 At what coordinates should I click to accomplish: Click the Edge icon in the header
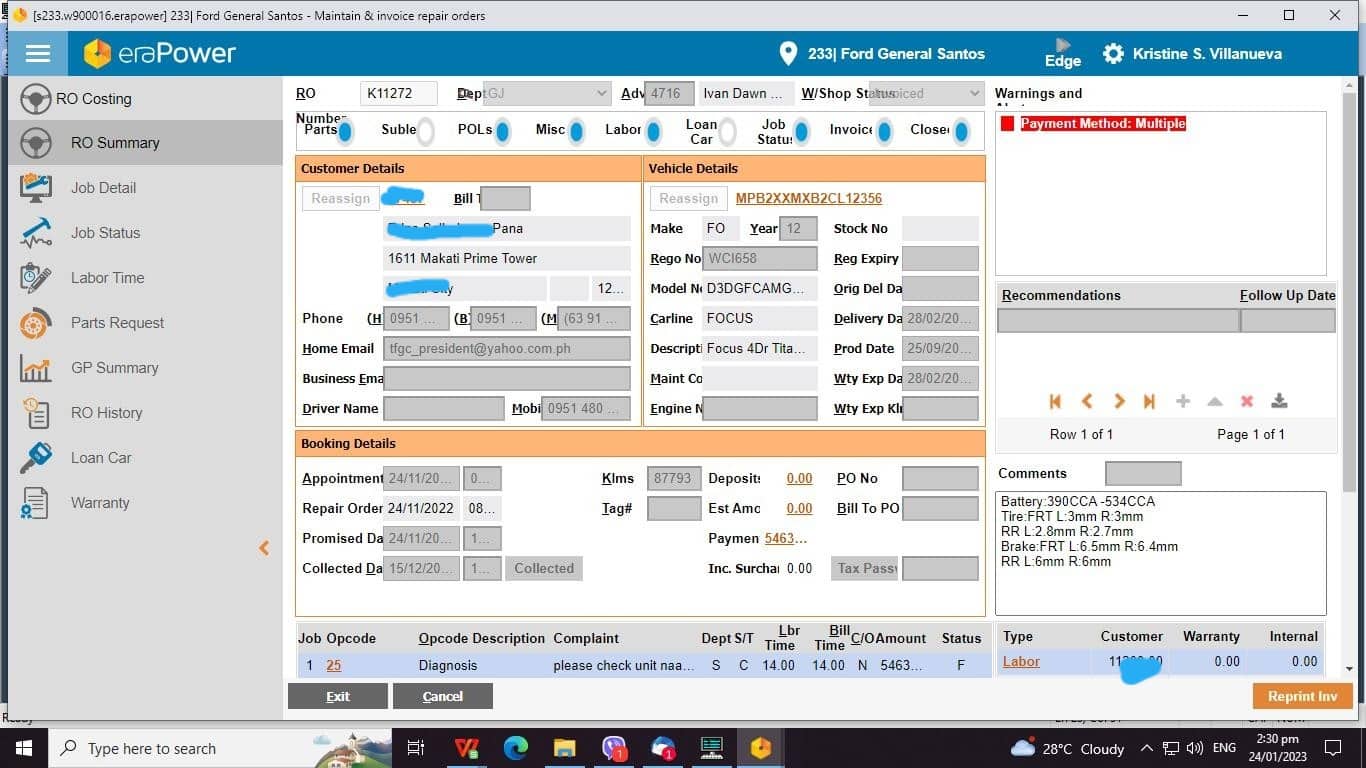pyautogui.click(x=1062, y=54)
